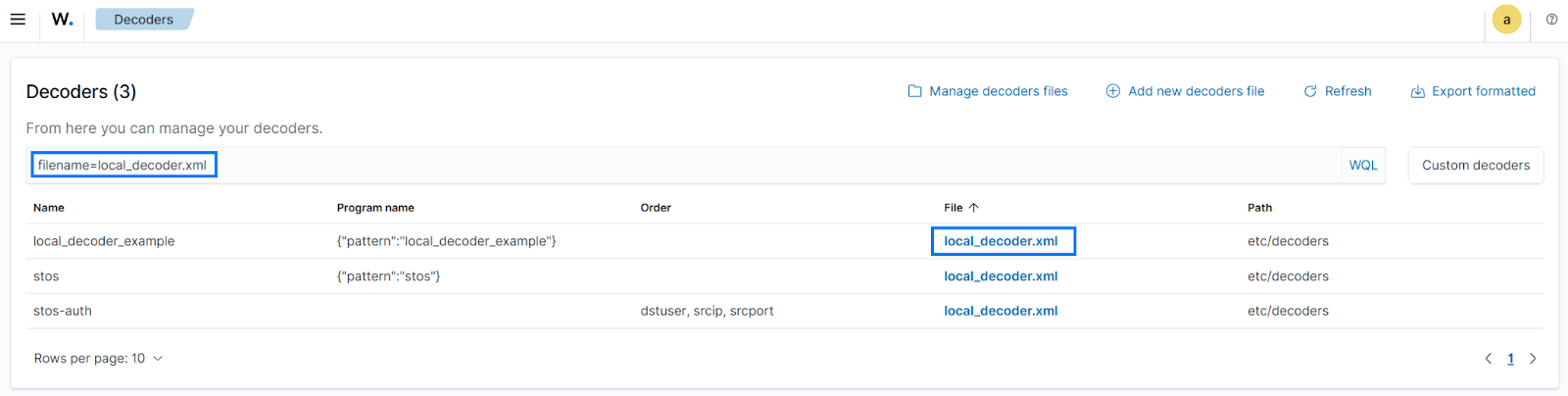The height and width of the screenshot is (396, 1568).
Task: Select page 1 in pagination
Action: click(1510, 359)
